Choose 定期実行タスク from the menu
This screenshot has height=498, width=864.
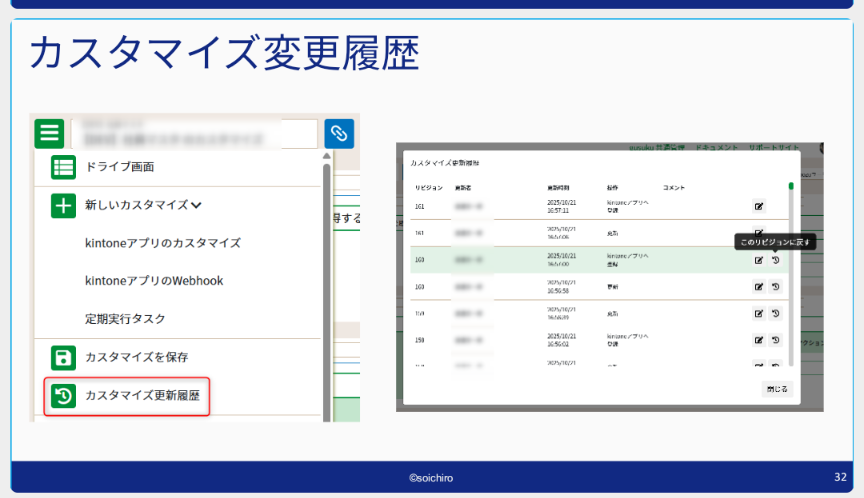[125, 319]
